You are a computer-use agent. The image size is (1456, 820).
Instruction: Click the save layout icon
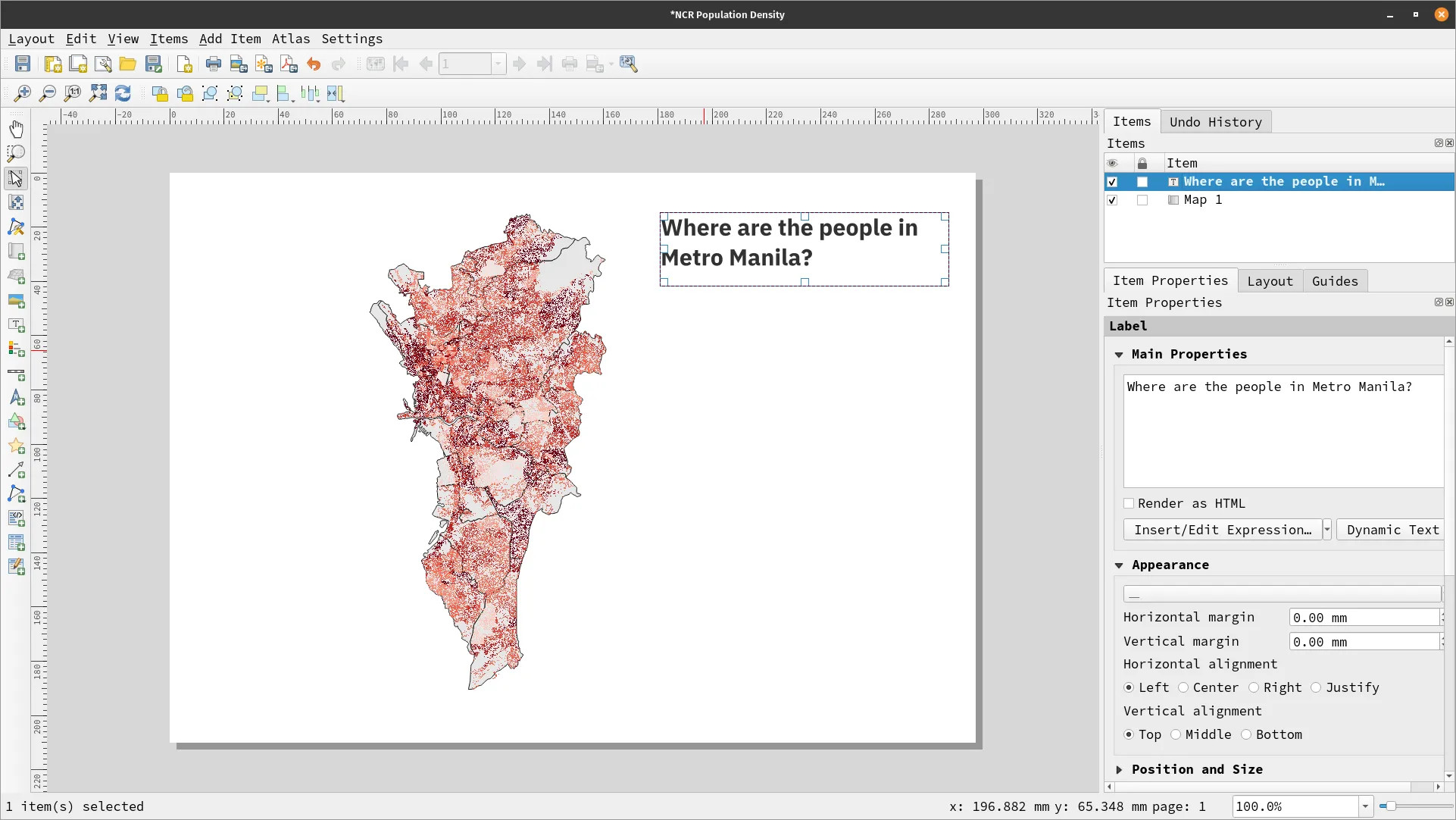[x=22, y=63]
